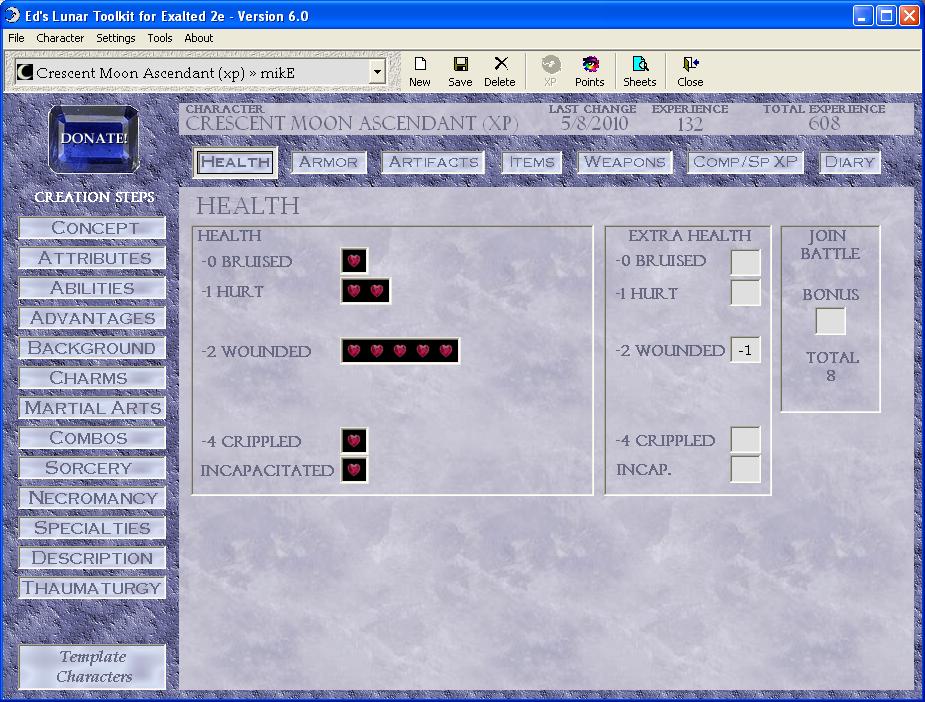925x702 pixels.
Task: Click the experience value 132
Action: click(x=690, y=124)
